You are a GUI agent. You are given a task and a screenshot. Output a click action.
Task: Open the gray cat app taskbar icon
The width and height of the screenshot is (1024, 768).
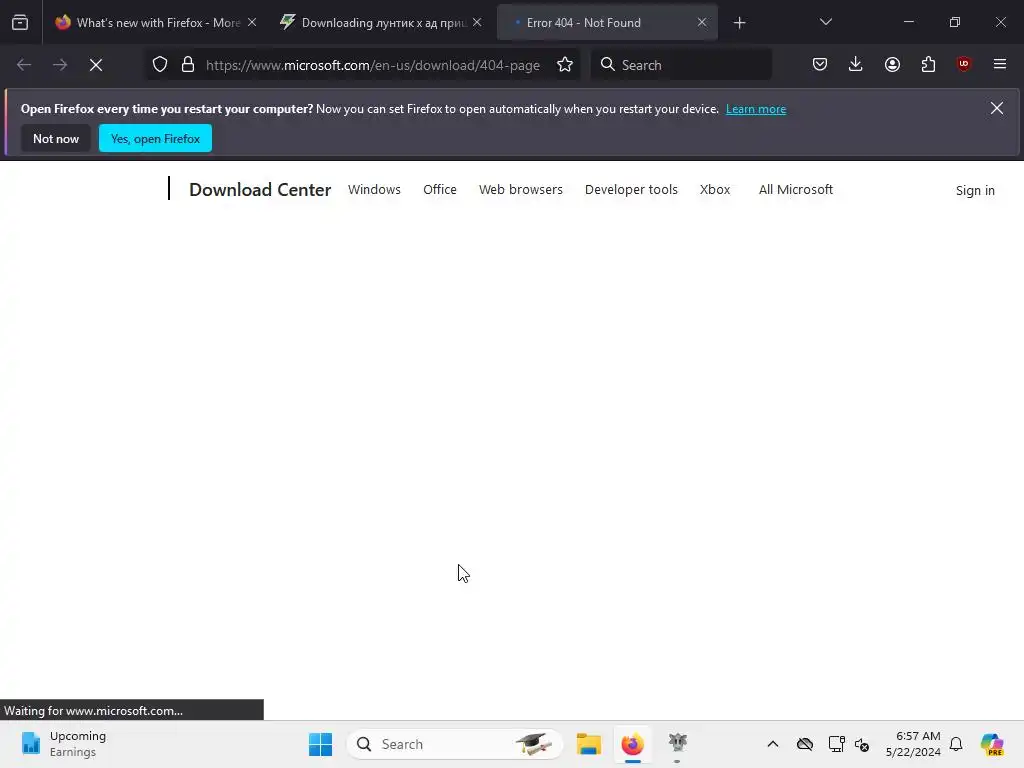pyautogui.click(x=677, y=744)
